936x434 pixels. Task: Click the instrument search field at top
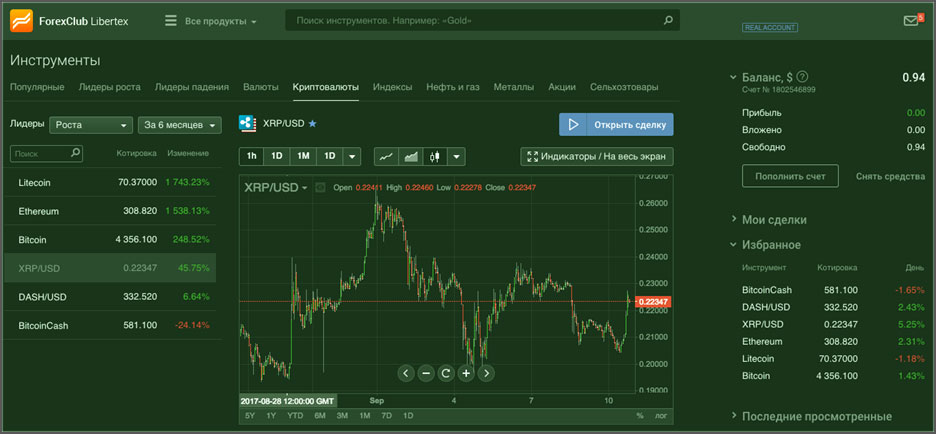coord(480,20)
